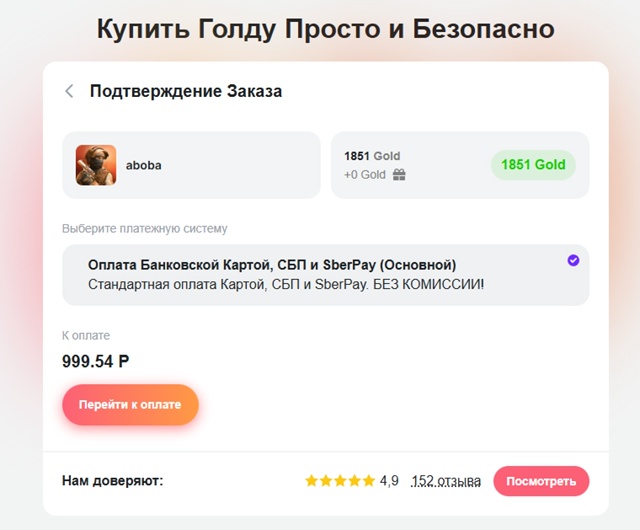This screenshot has height=530, width=640.
Task: Click the aboba game avatar image
Action: point(96,165)
